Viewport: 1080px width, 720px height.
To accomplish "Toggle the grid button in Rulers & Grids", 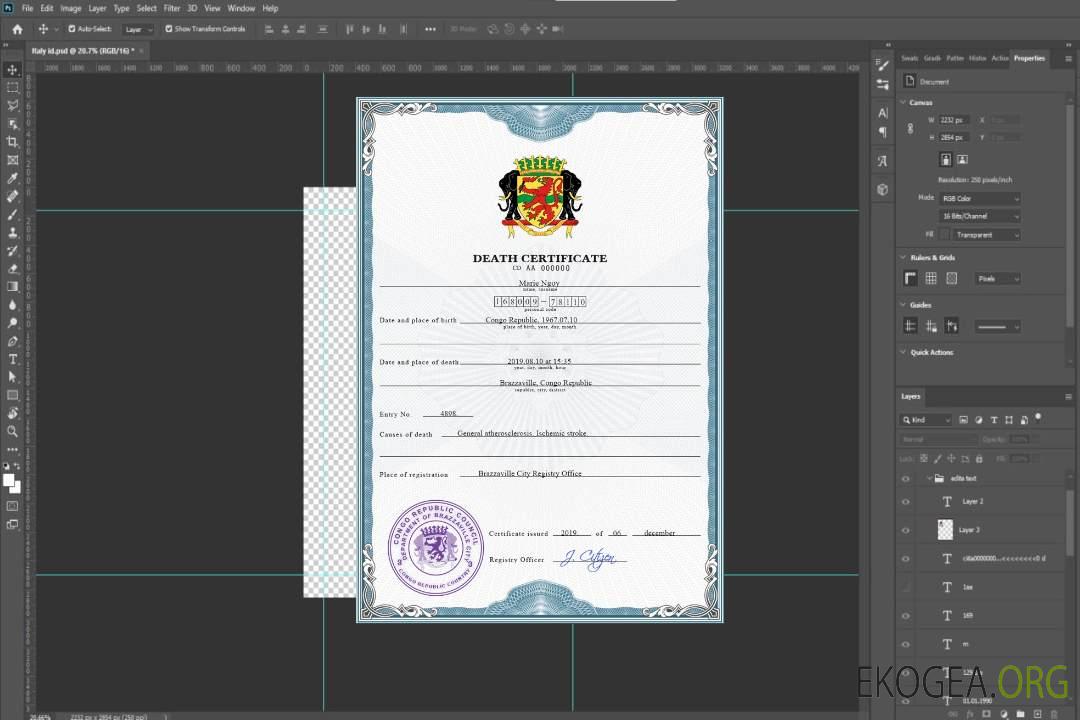I will tap(931, 278).
